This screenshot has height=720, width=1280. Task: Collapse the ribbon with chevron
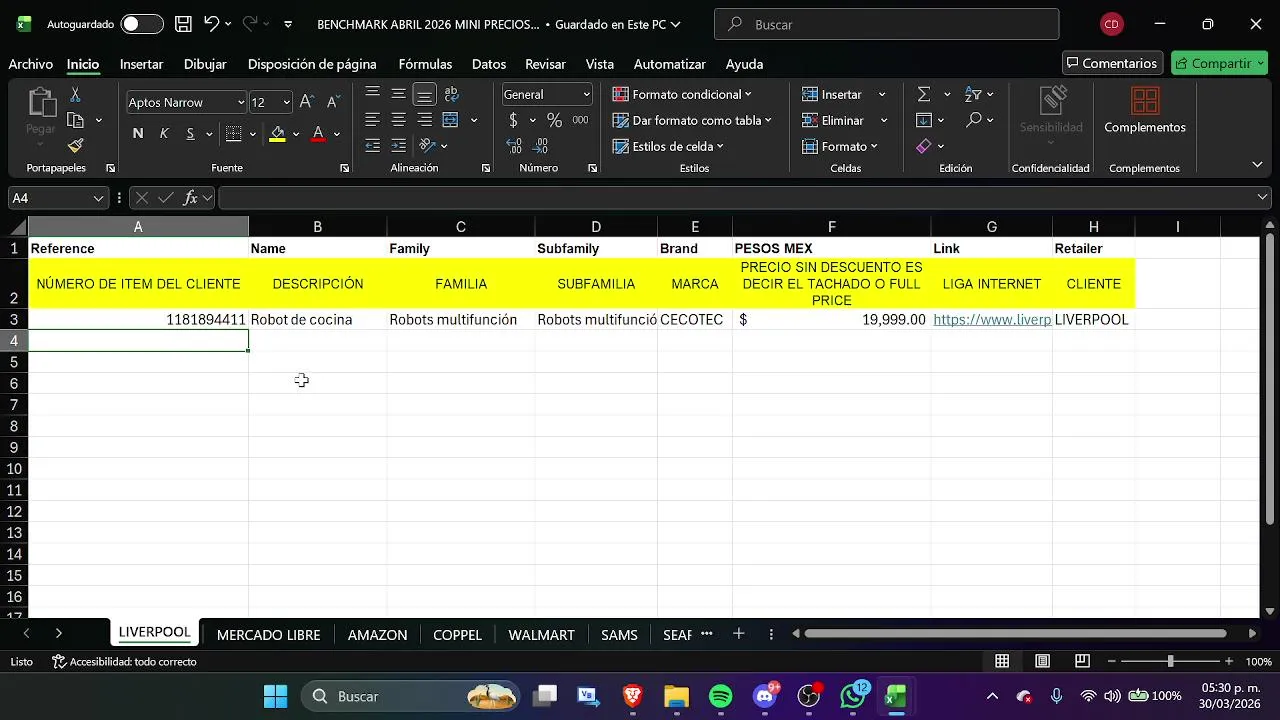(1257, 164)
